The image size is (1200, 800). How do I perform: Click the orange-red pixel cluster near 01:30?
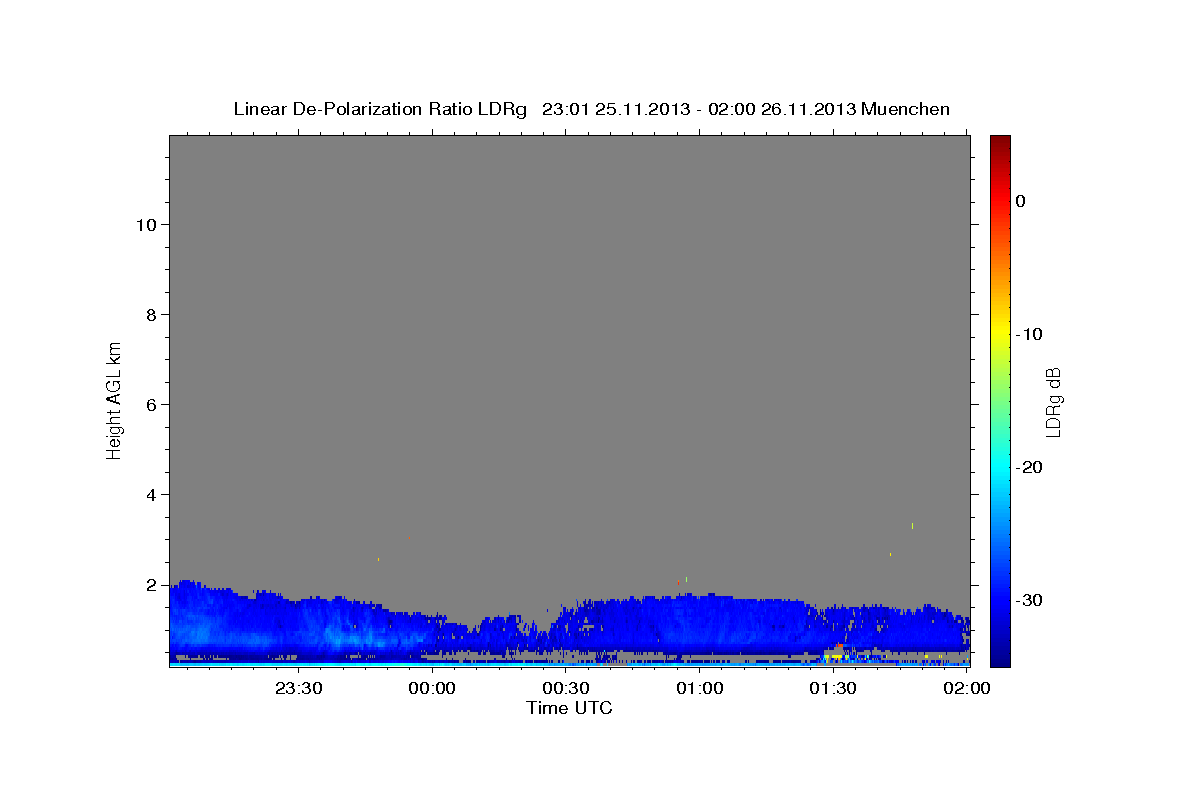pos(838,647)
